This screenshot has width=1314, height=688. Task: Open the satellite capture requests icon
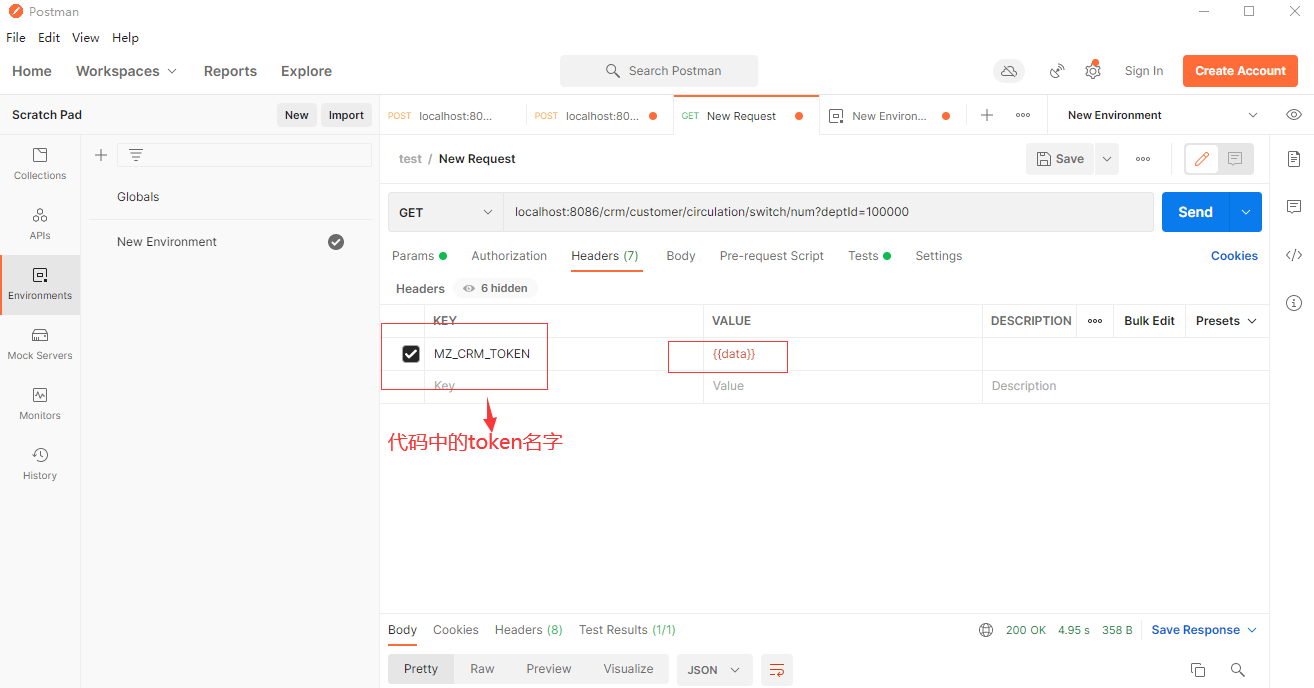point(1057,71)
